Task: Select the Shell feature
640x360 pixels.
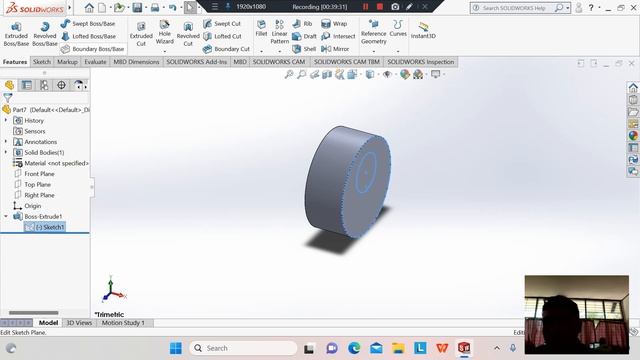Action: tap(304, 49)
